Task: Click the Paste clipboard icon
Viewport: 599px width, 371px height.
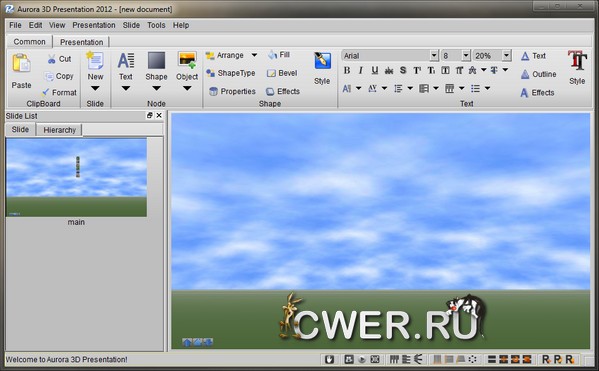Action: click(21, 63)
